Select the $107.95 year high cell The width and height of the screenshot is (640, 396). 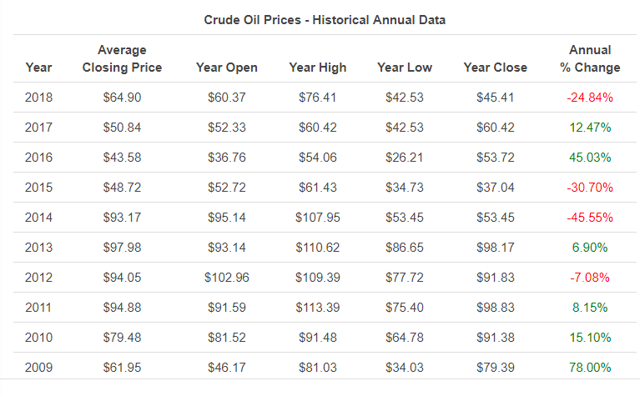318,218
